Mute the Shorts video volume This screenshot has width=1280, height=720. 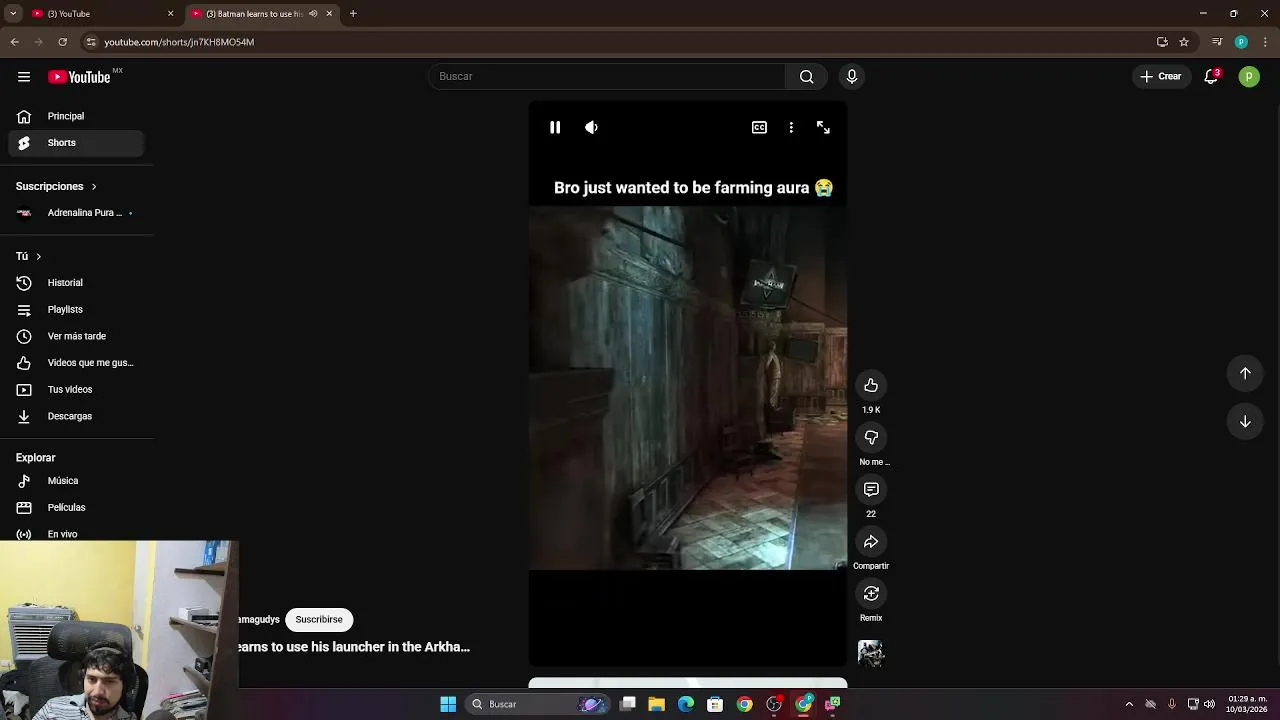click(x=591, y=127)
